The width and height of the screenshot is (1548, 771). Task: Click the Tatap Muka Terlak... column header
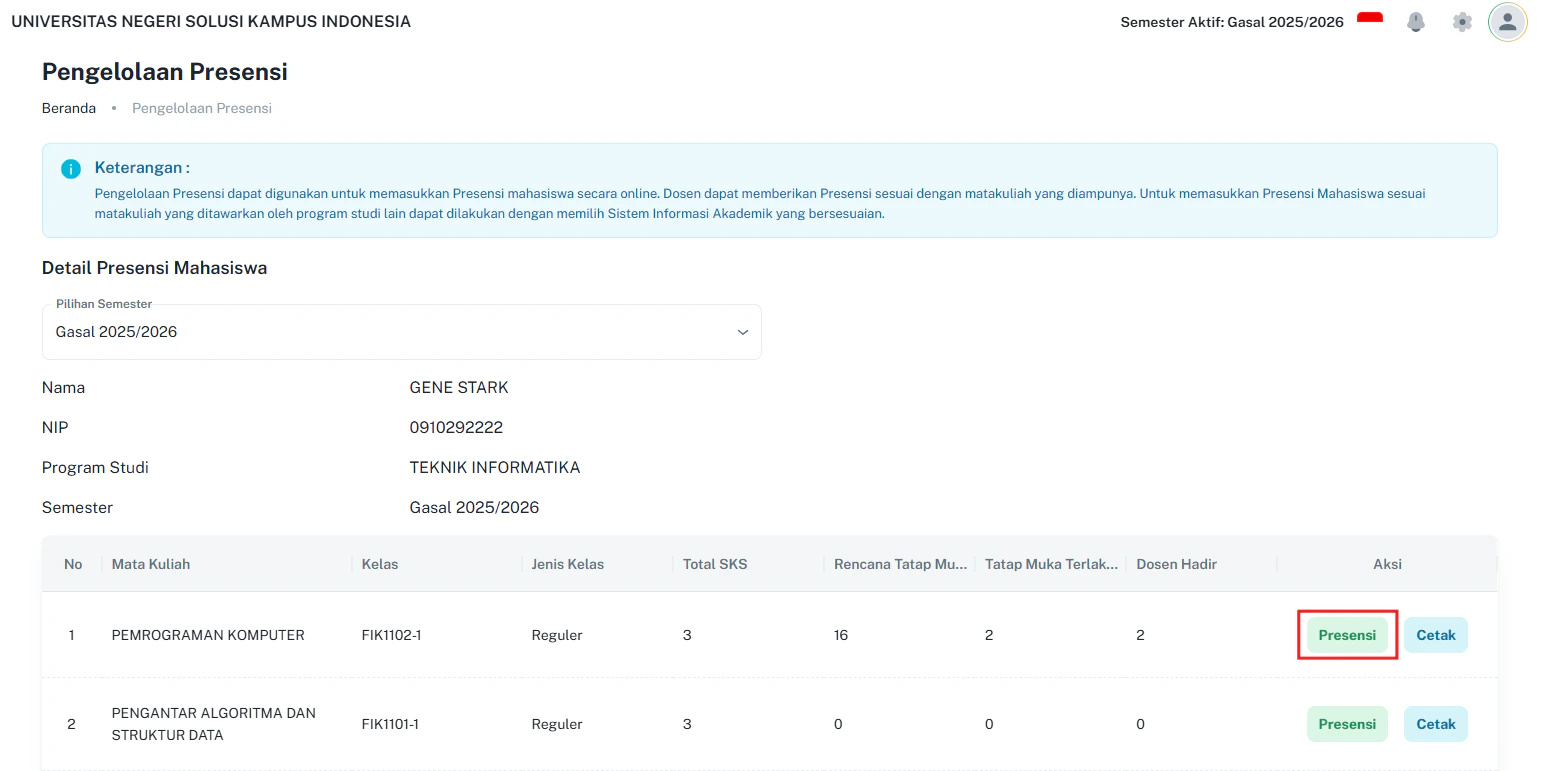1052,564
